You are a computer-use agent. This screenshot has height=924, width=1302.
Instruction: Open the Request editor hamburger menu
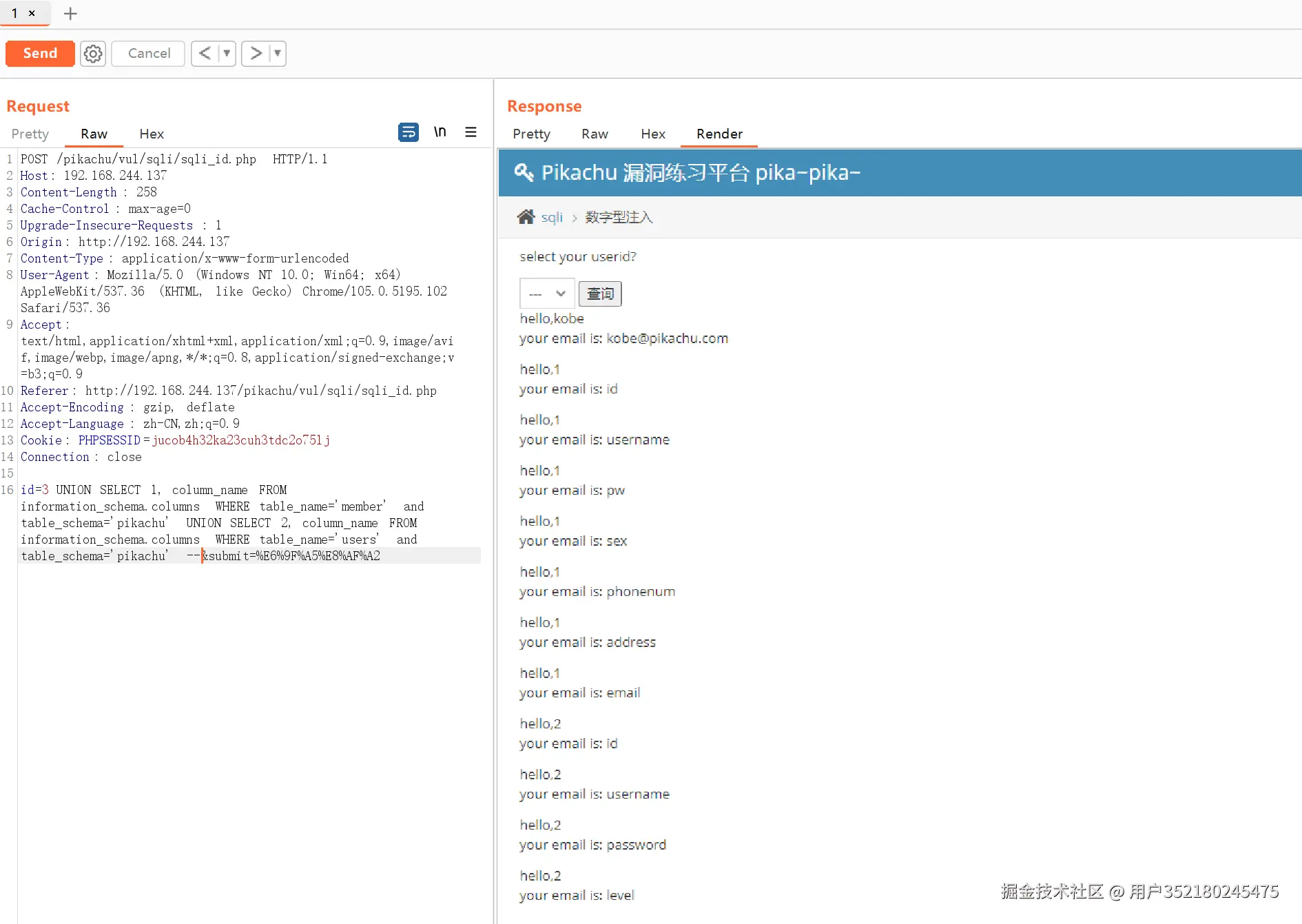coord(471,132)
